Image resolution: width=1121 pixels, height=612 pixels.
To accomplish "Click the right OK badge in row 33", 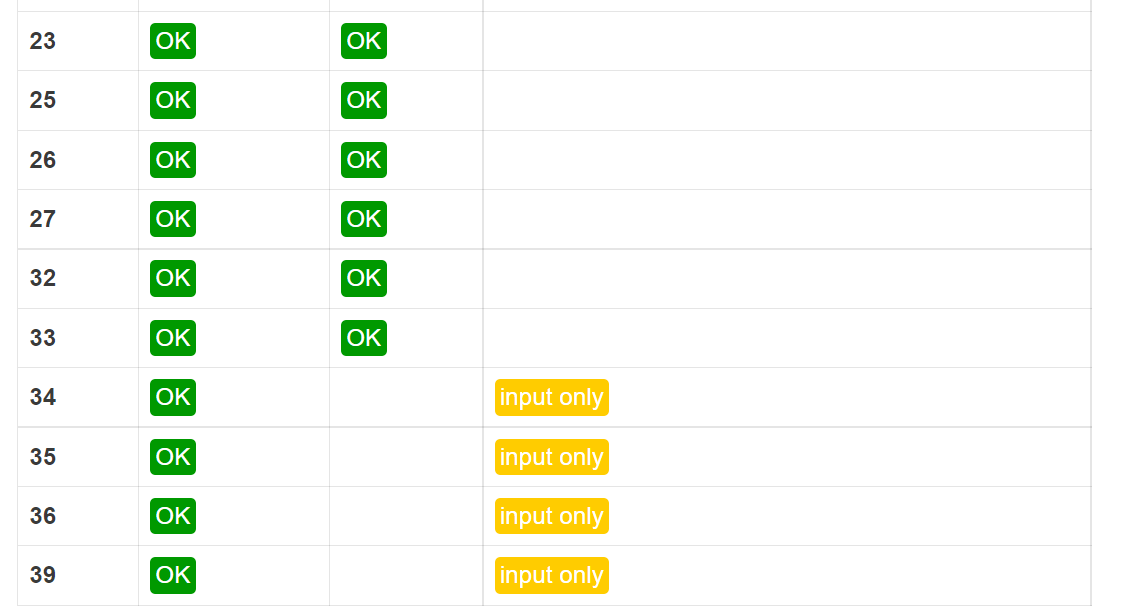I will click(364, 338).
